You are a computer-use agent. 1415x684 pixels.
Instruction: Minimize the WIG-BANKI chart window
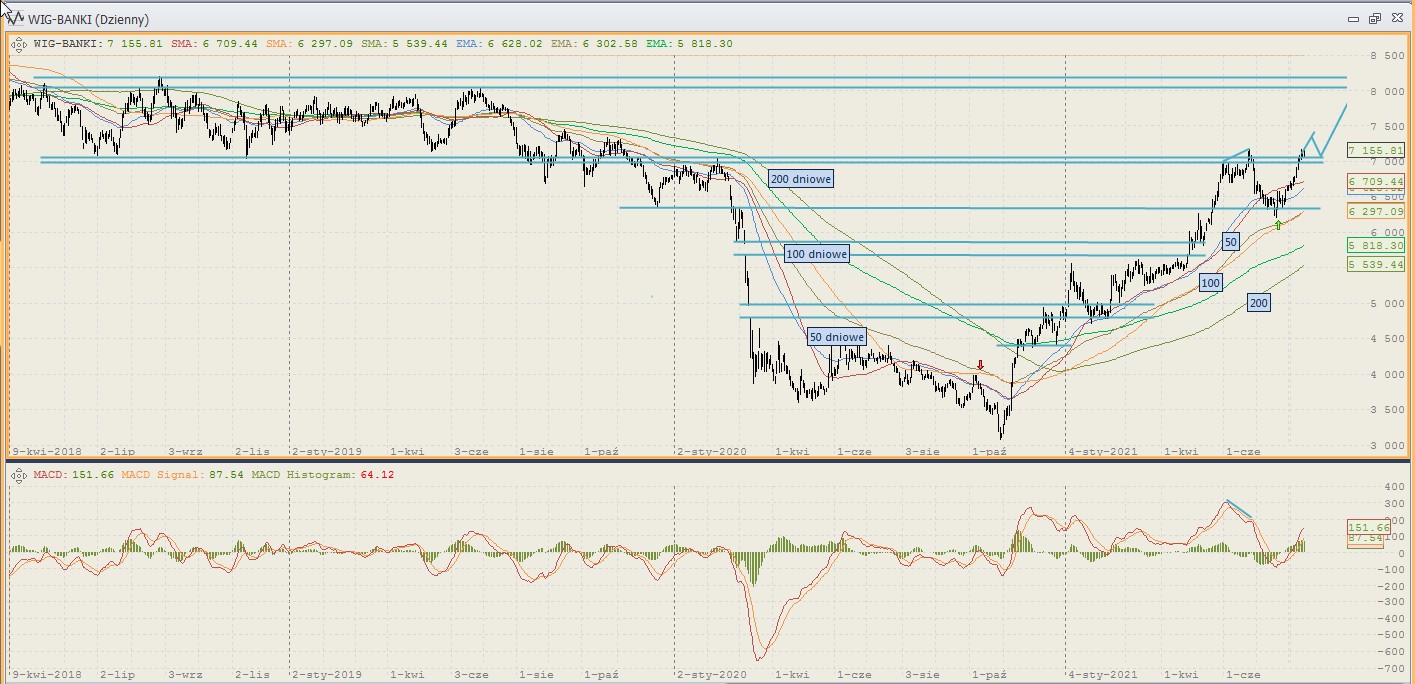pyautogui.click(x=1354, y=18)
